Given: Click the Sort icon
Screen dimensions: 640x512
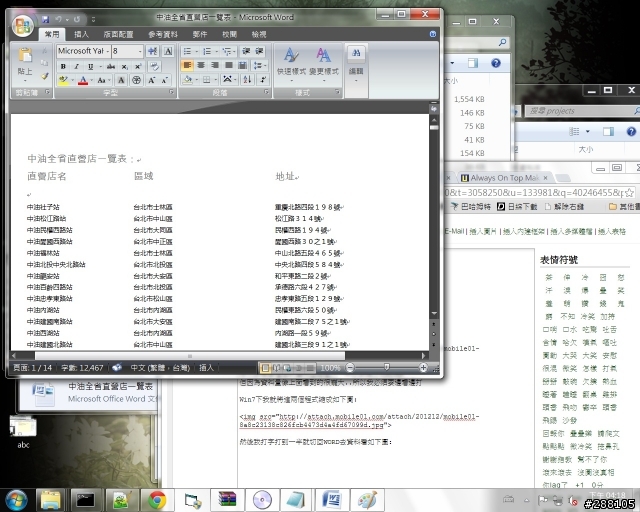Looking at the screenshot, I should pos(247,79).
